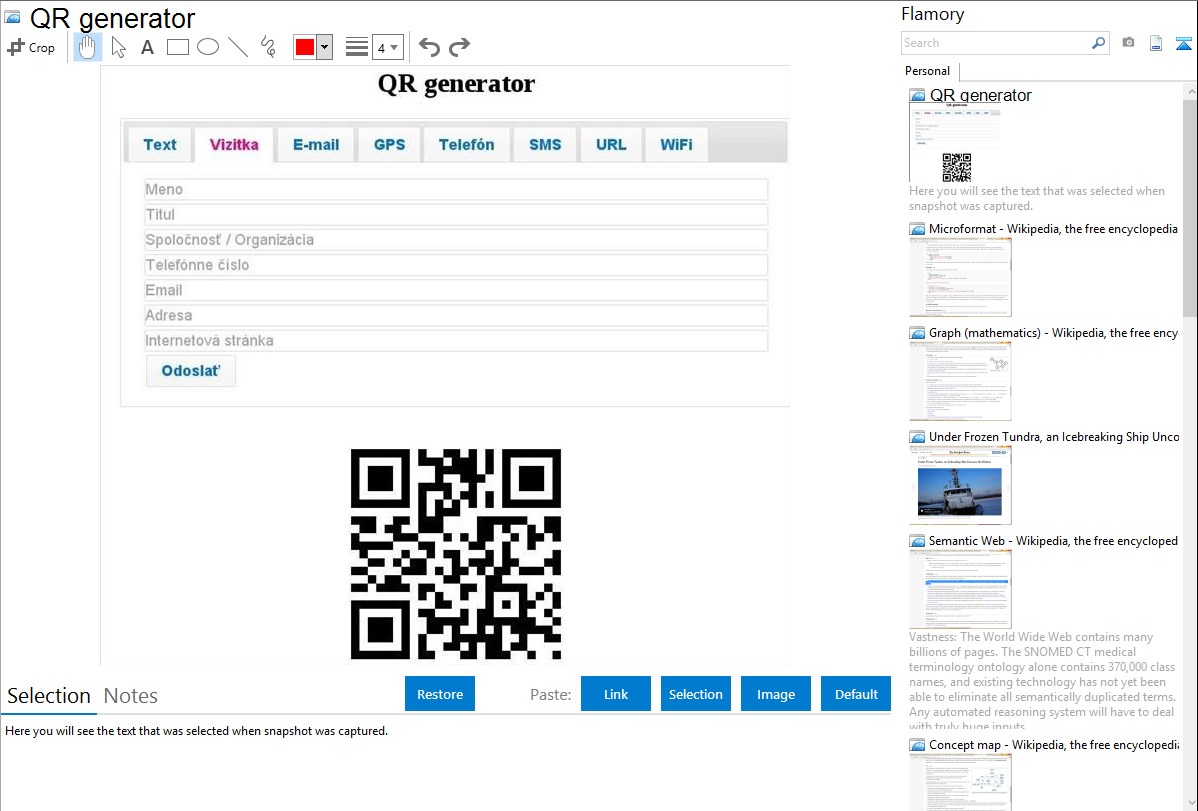Image resolution: width=1198 pixels, height=811 pixels.
Task: Click the Email input field
Action: click(456, 290)
